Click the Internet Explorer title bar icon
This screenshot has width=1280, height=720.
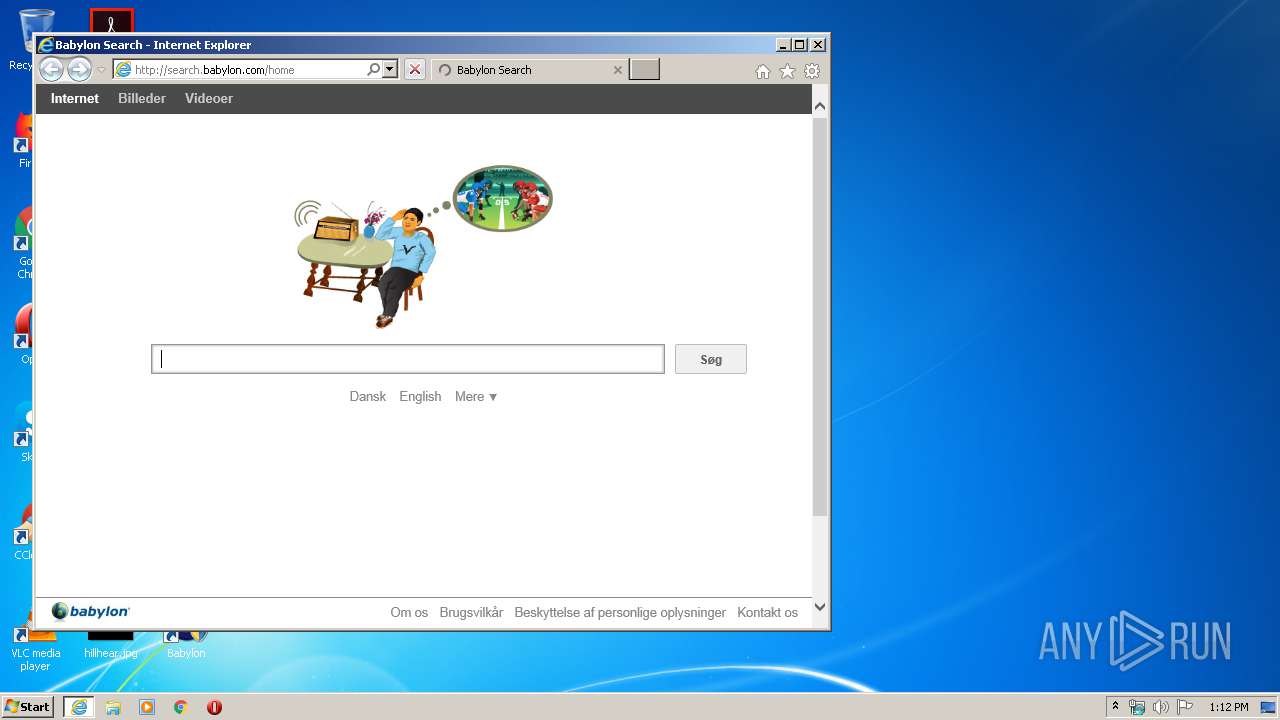(45, 45)
